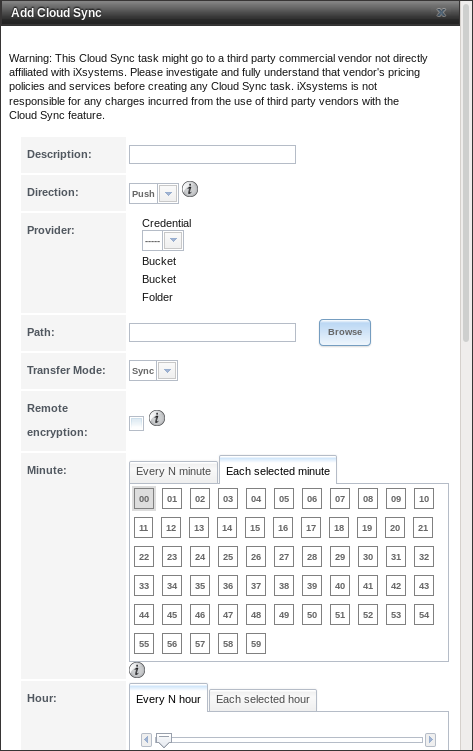This screenshot has height=751, width=473.
Task: Toggle minute 27 button
Action: pos(284,557)
